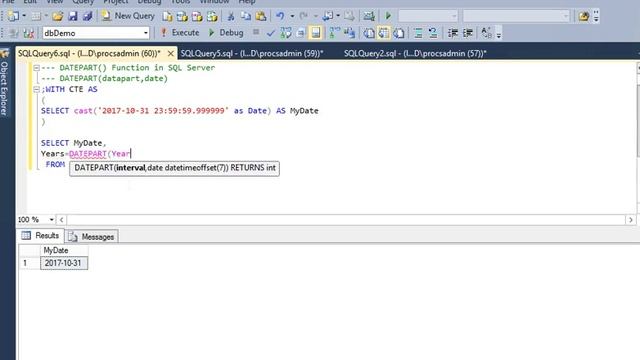This screenshot has height=360, width=640.
Task: Click the Execute button
Action: click(180, 33)
